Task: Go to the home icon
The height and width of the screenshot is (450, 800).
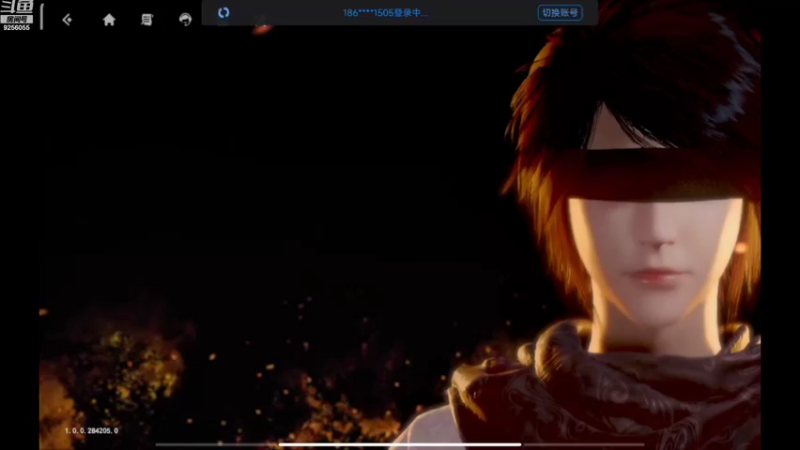Action: pos(109,20)
